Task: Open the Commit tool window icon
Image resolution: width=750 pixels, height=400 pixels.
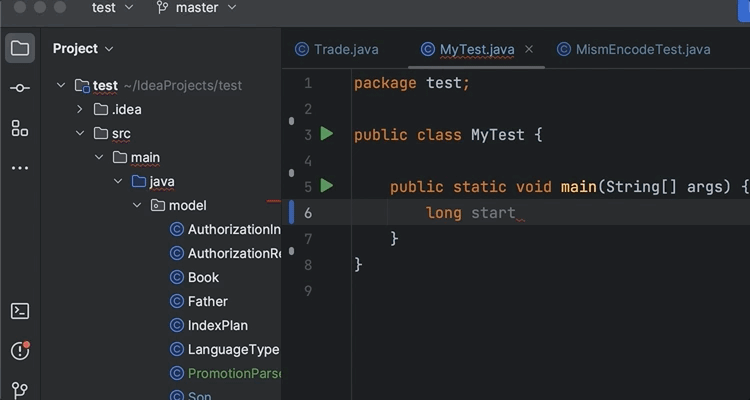Action: tap(20, 88)
